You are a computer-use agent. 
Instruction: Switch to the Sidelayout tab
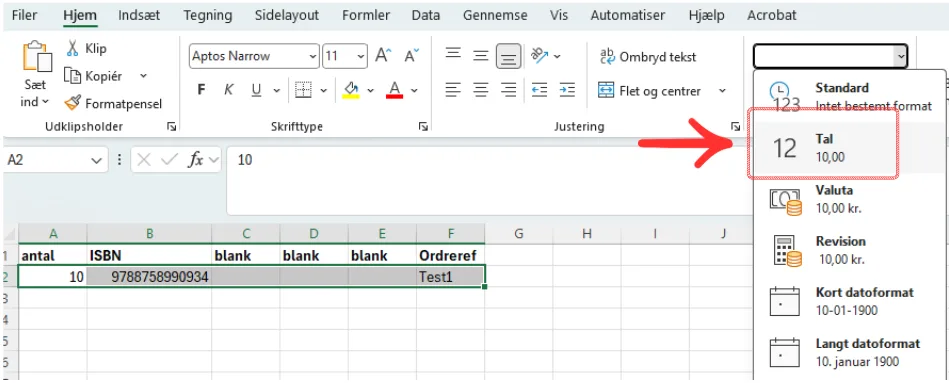click(x=287, y=15)
